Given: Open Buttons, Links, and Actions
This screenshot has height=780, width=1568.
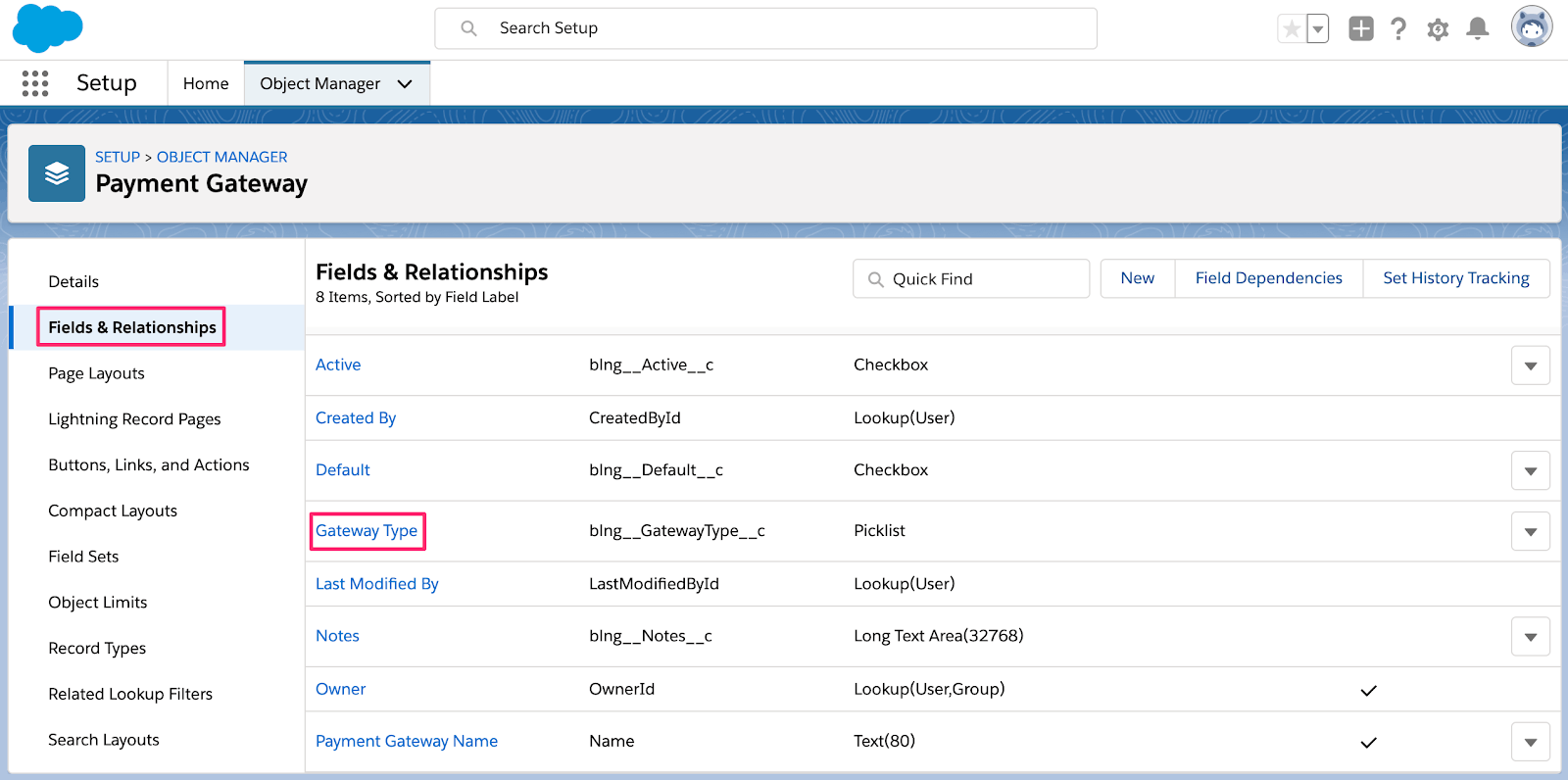Looking at the screenshot, I should tap(149, 465).
